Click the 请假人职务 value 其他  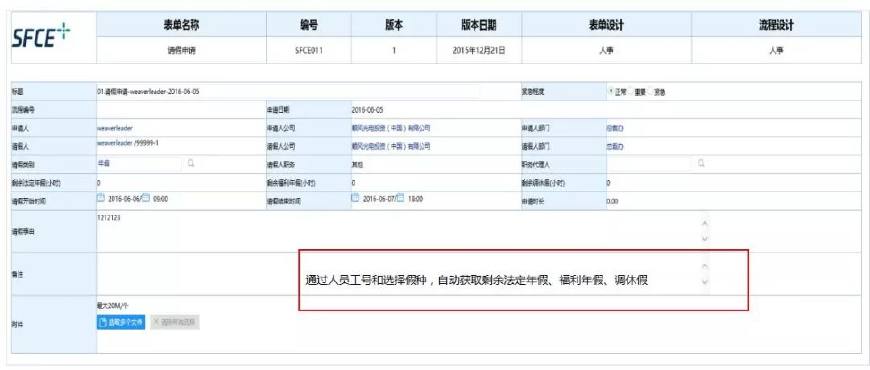tap(357, 165)
